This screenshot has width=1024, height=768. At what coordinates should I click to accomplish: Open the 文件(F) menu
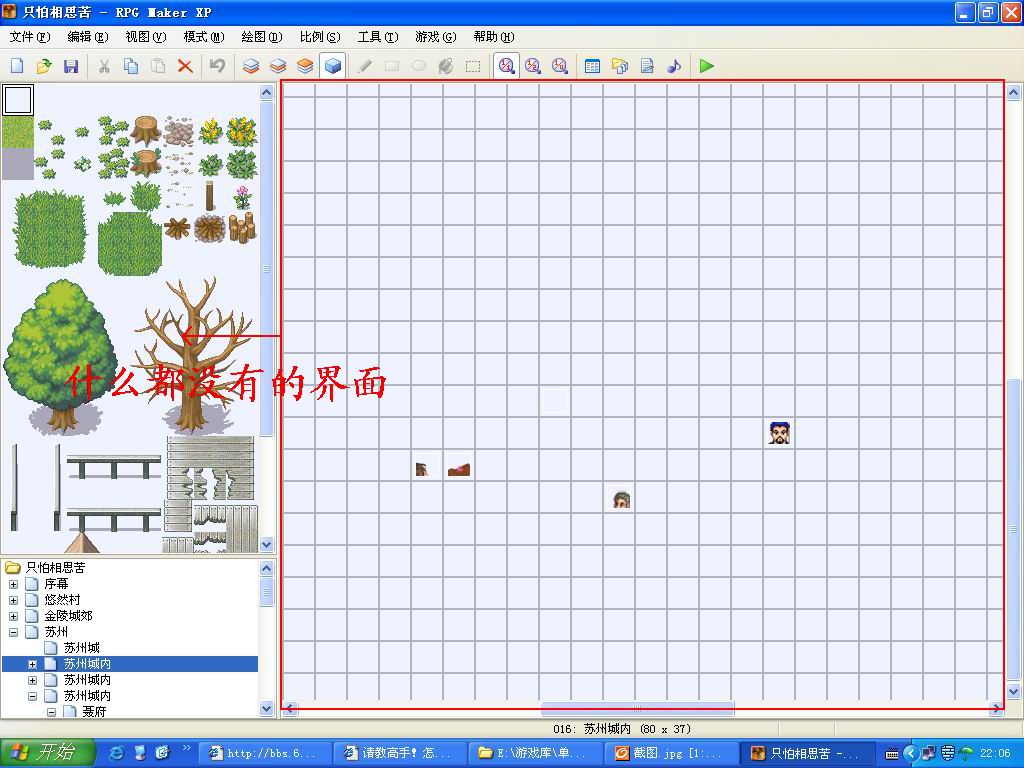point(30,37)
